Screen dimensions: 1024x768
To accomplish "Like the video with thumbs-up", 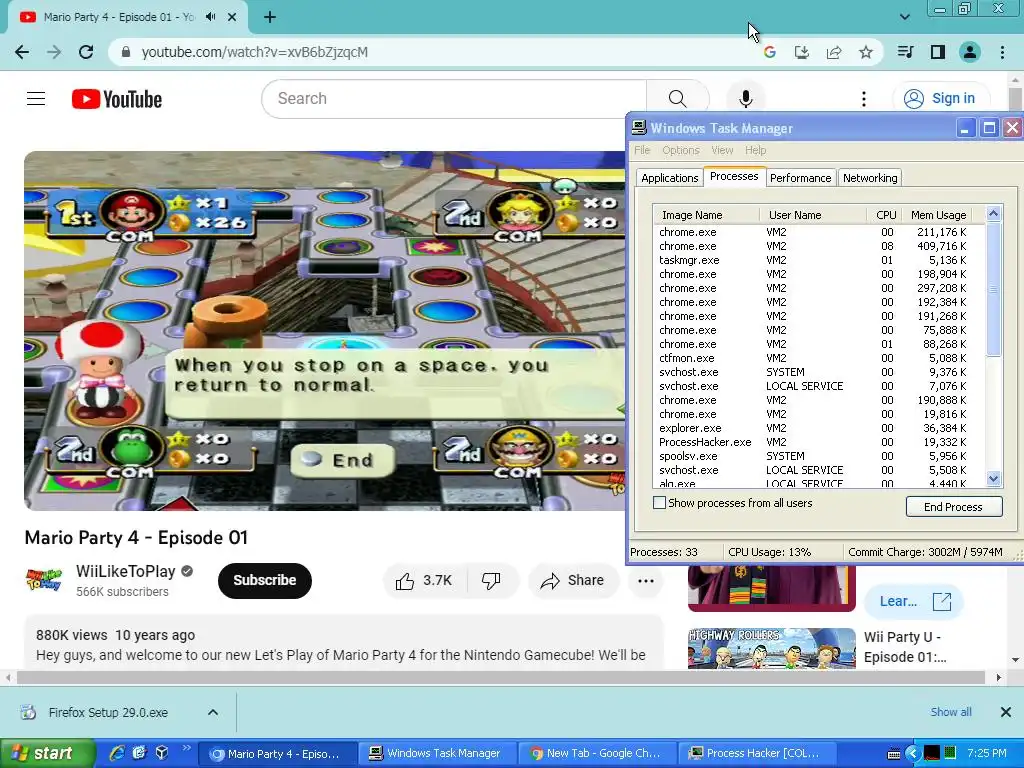I will click(x=425, y=581).
